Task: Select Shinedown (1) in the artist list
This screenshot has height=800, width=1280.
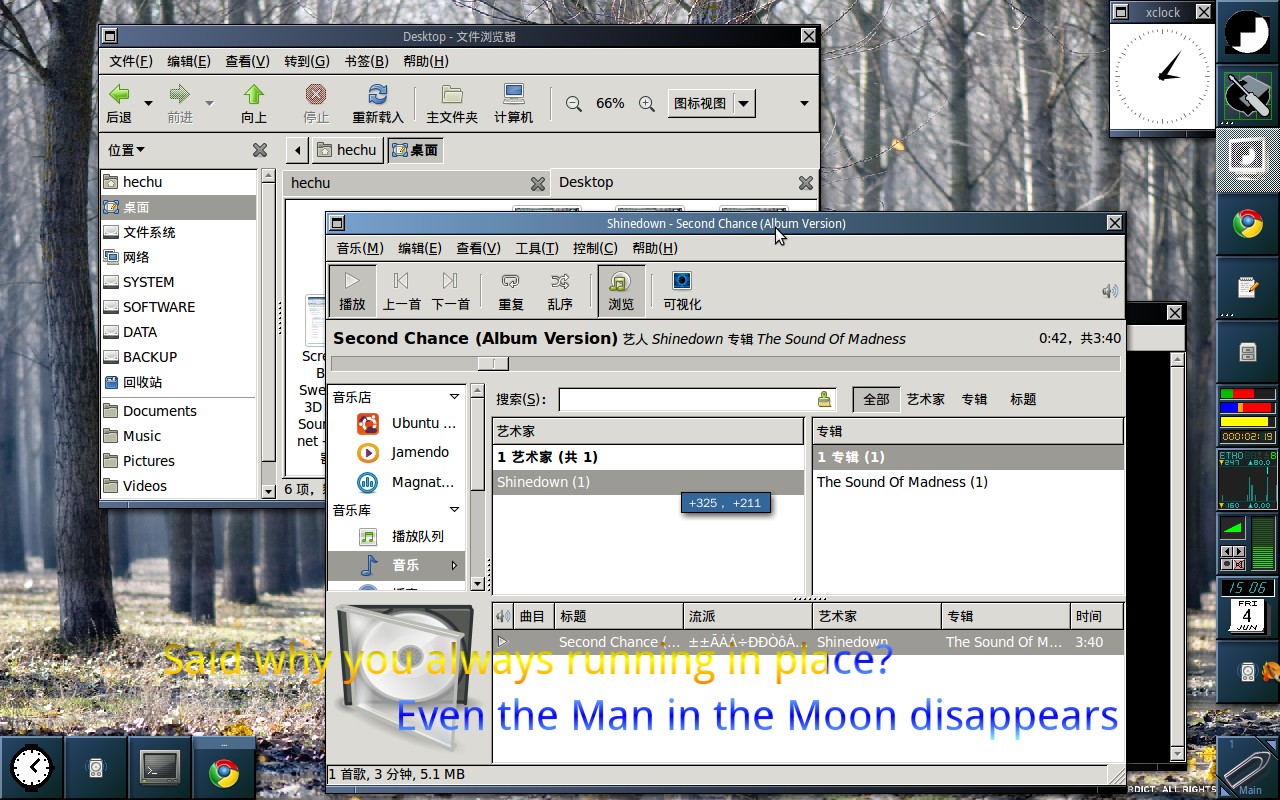Action: 648,482
